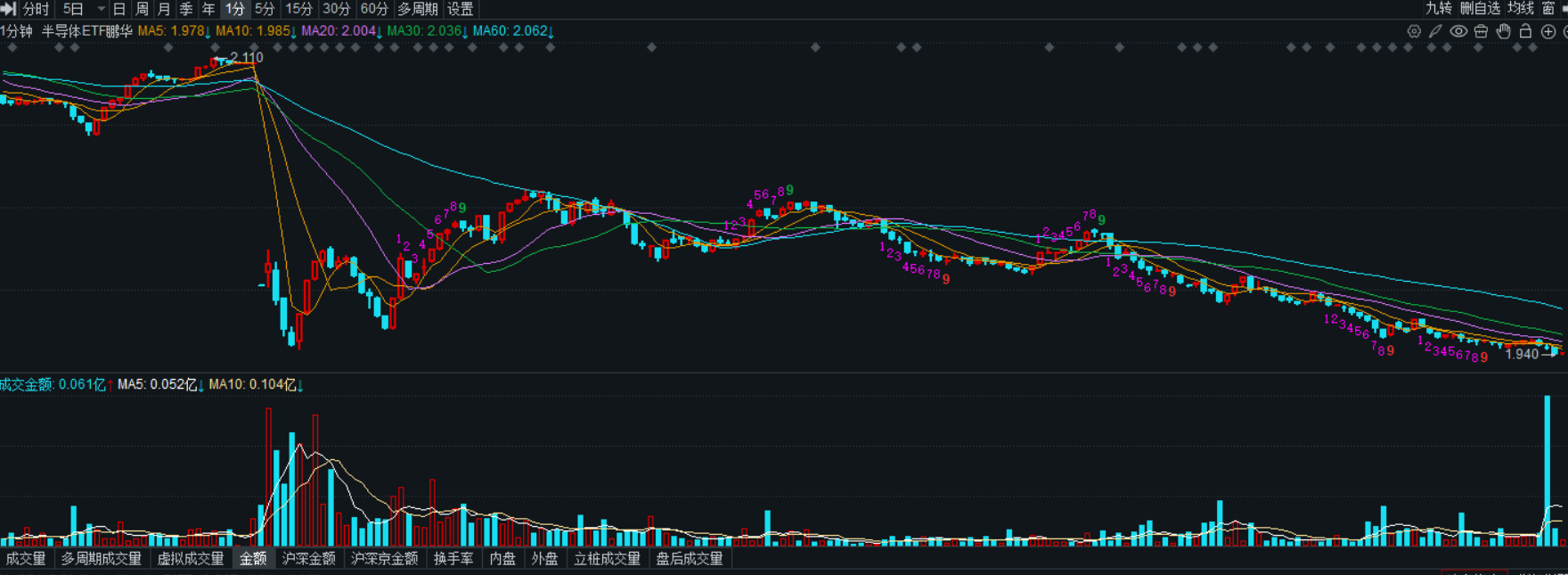Switch to 月 monthly period
Viewport: 1568px width, 575px height.
tap(164, 9)
